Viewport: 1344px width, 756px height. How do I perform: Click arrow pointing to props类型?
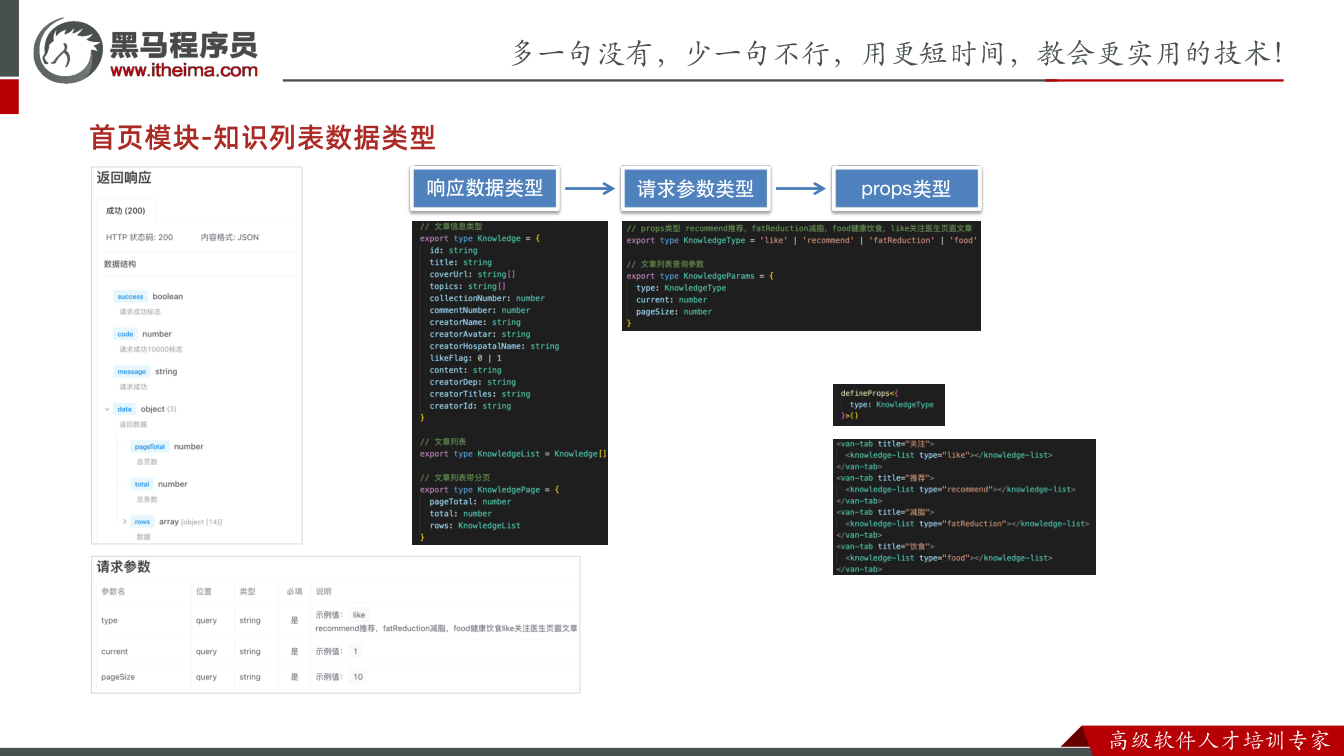tap(801, 188)
